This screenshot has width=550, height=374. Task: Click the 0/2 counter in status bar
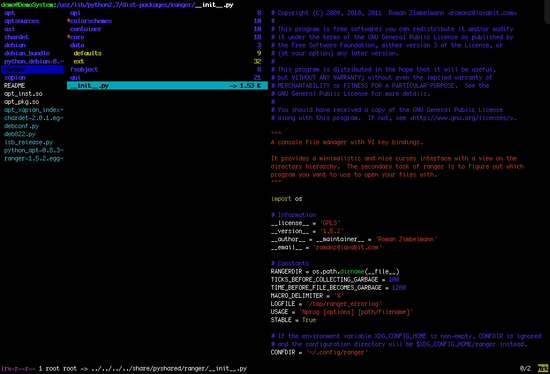[525, 369]
